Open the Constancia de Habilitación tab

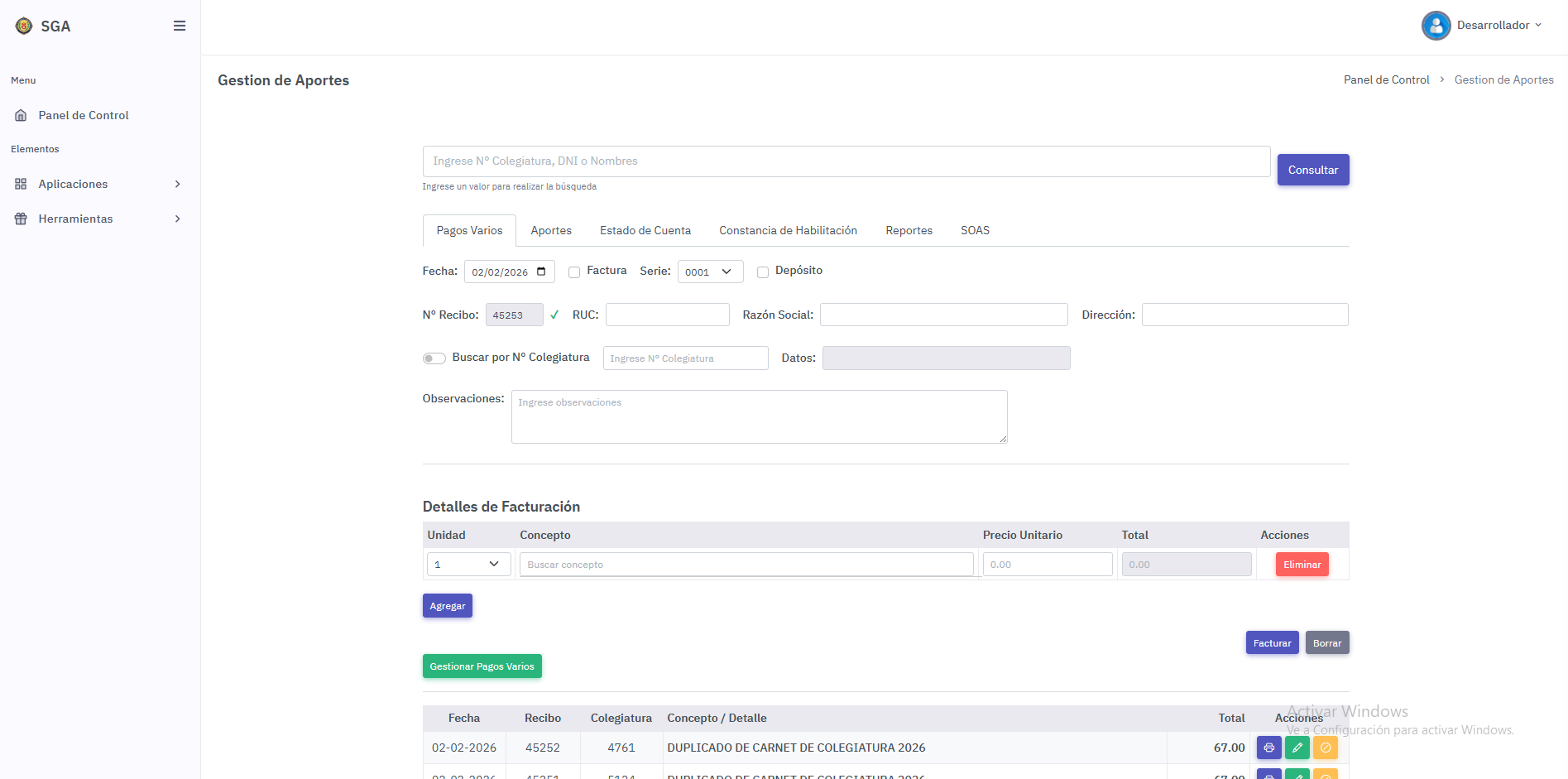coord(788,230)
